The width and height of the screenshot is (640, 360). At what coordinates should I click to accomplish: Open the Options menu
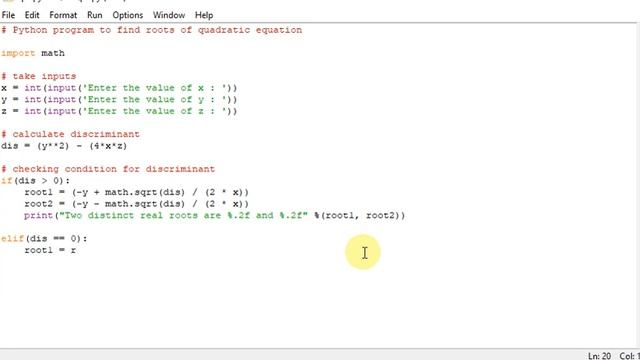pos(128,15)
